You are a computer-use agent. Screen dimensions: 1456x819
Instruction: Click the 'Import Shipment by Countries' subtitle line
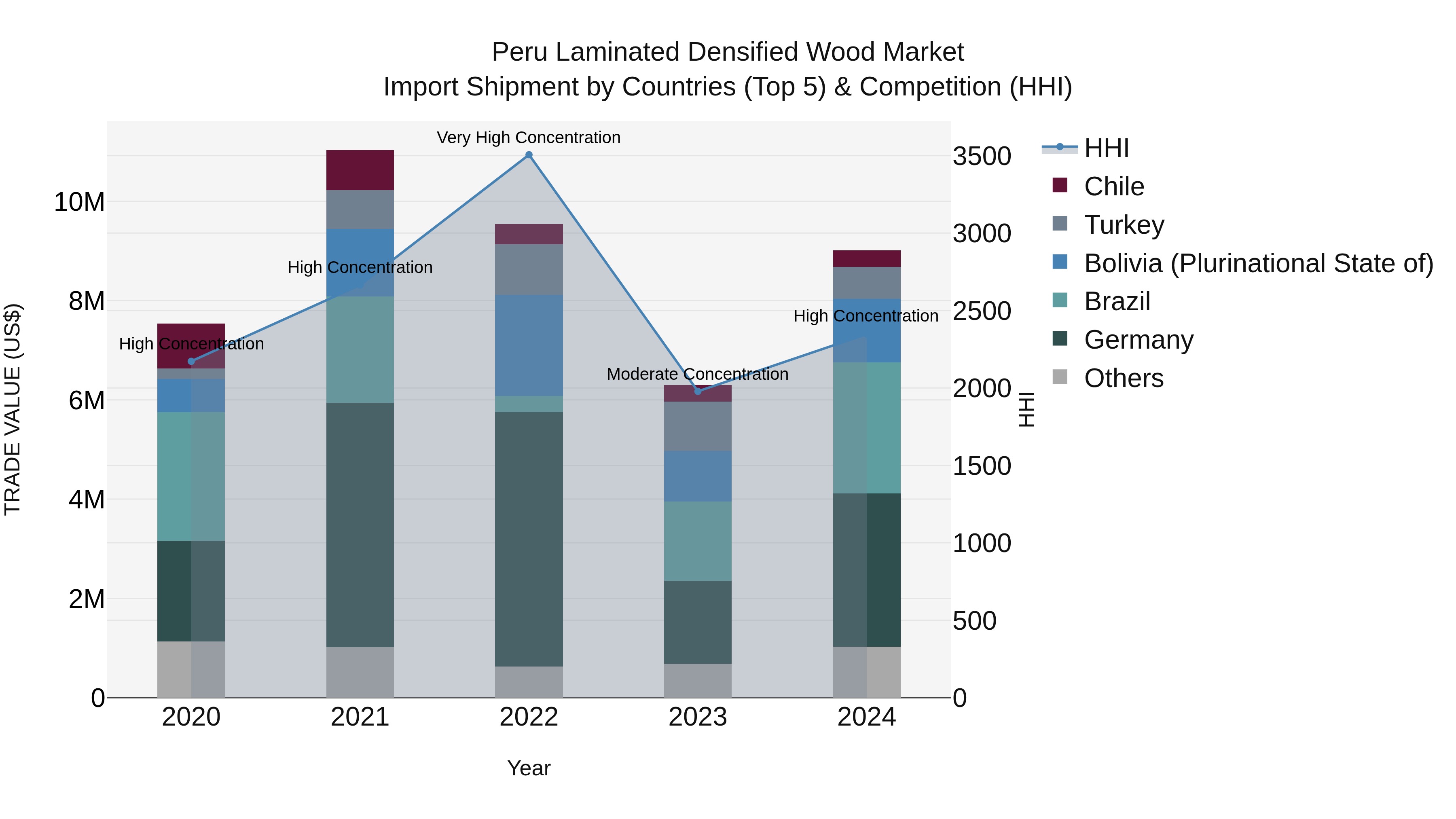(728, 87)
